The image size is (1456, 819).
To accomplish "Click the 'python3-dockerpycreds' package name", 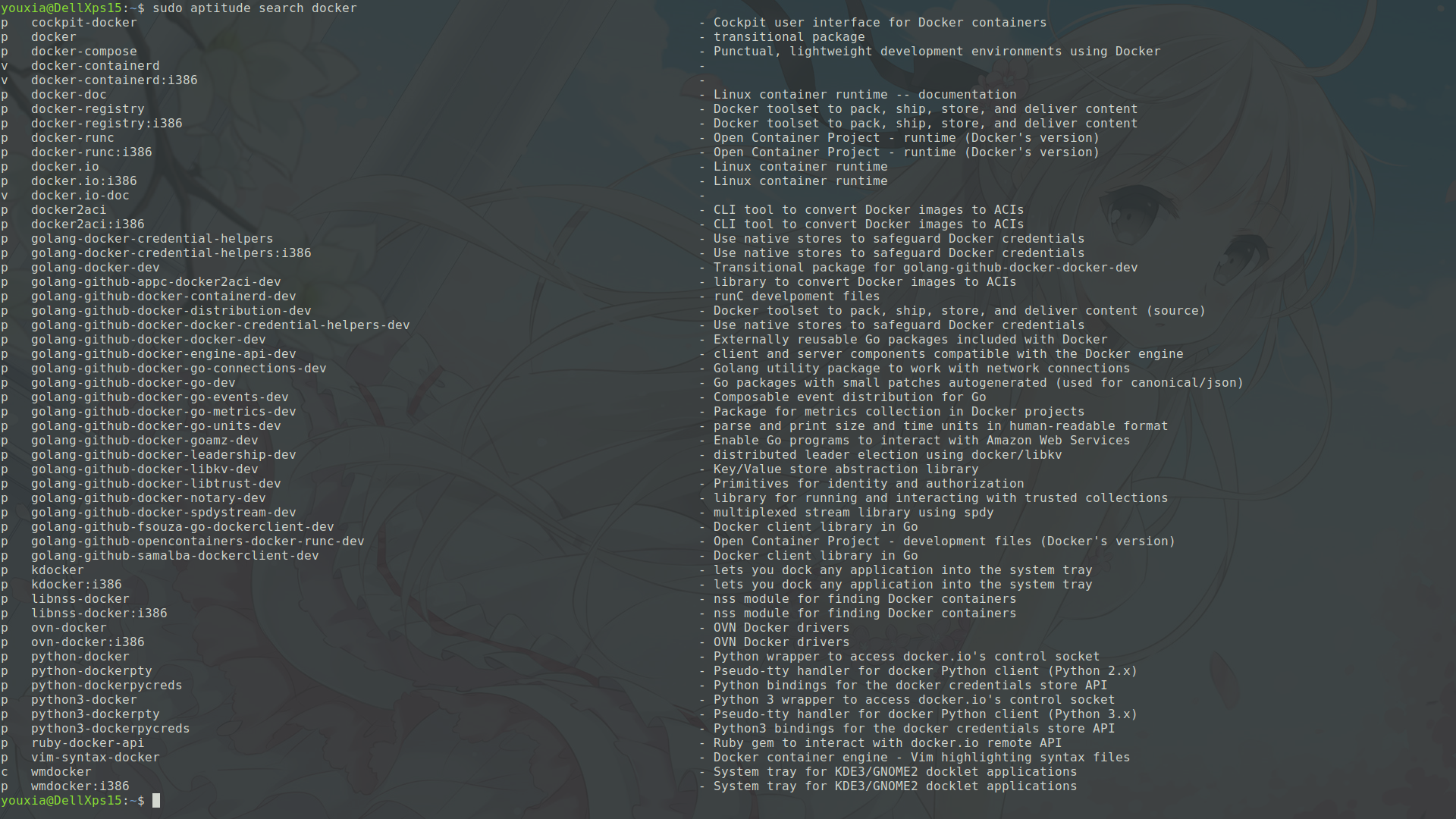I will (111, 728).
